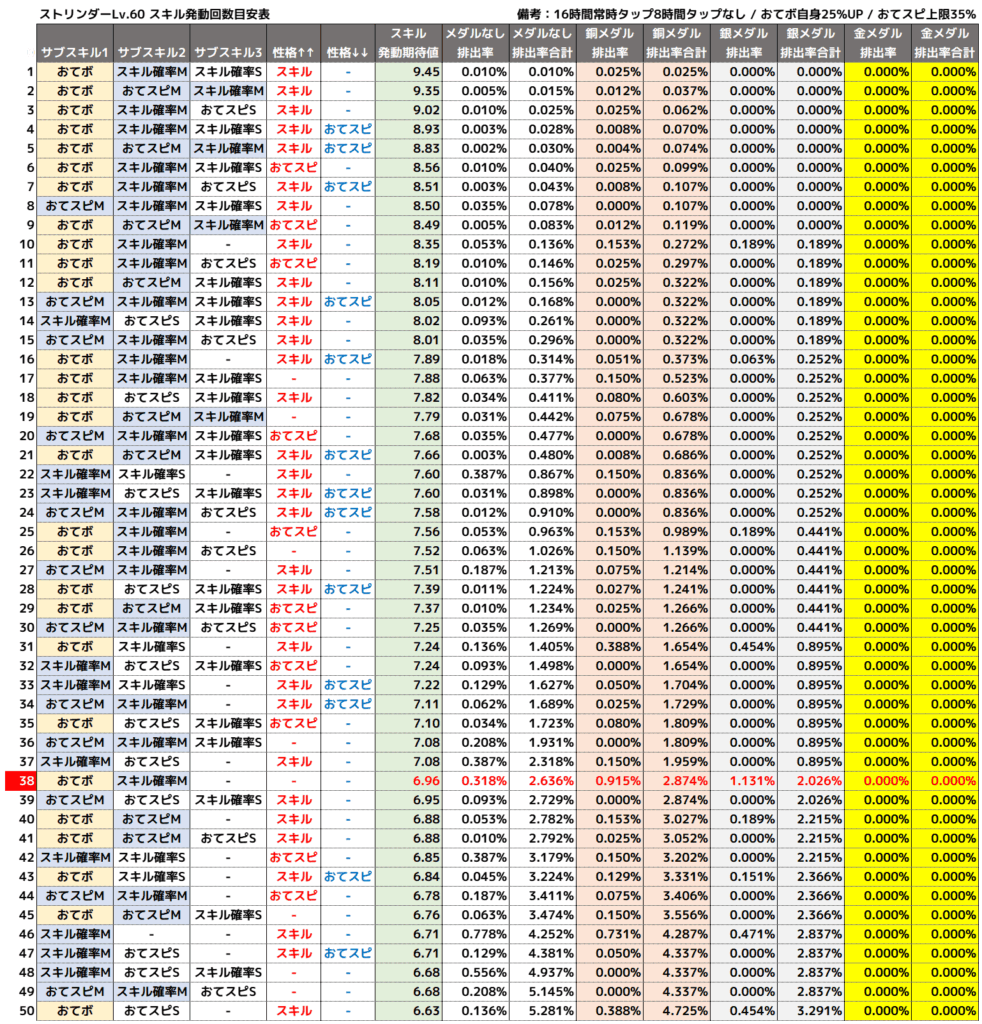Select the スキル確率M cell in row 46

click(x=75, y=934)
